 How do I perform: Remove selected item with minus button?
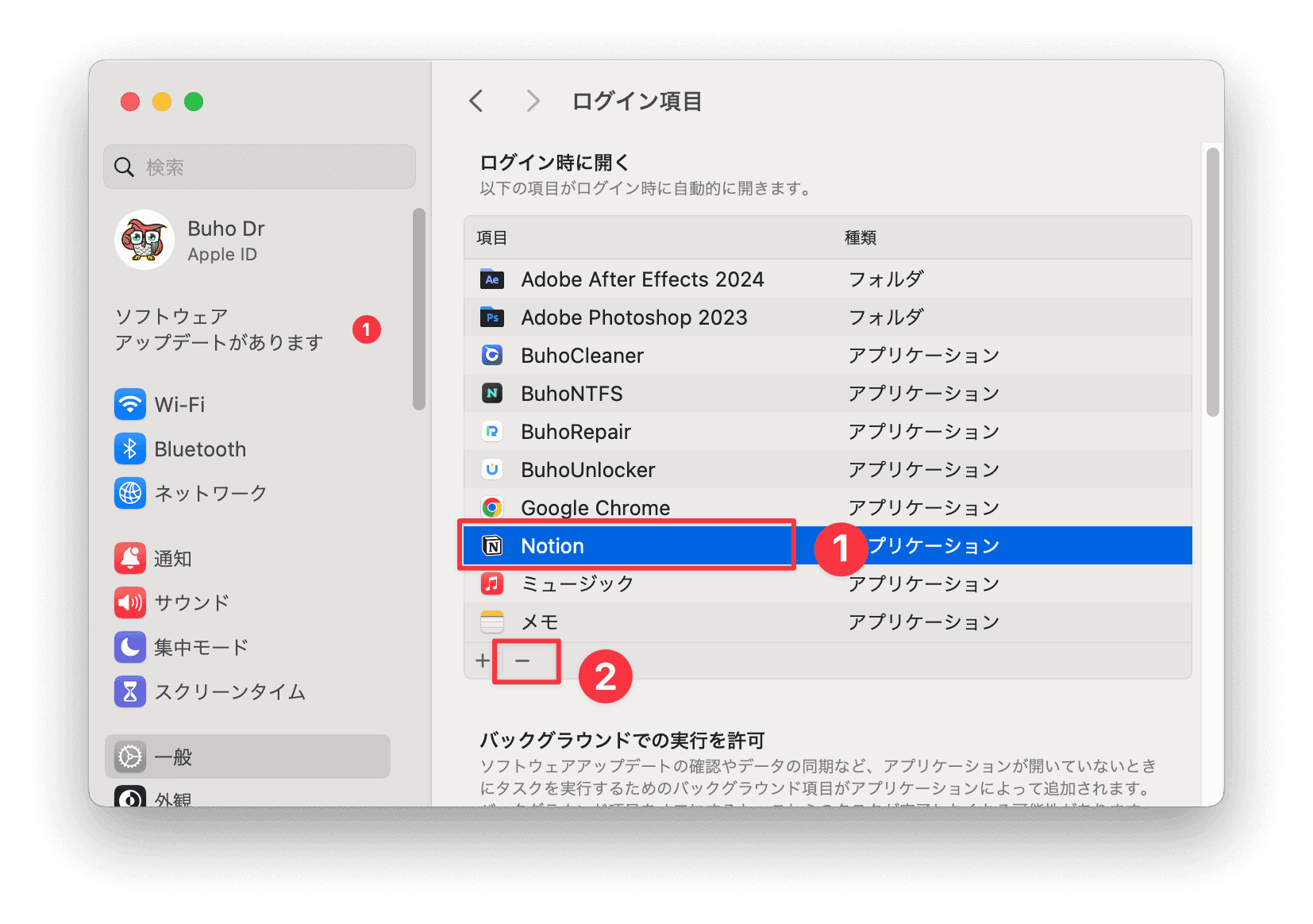(x=522, y=660)
